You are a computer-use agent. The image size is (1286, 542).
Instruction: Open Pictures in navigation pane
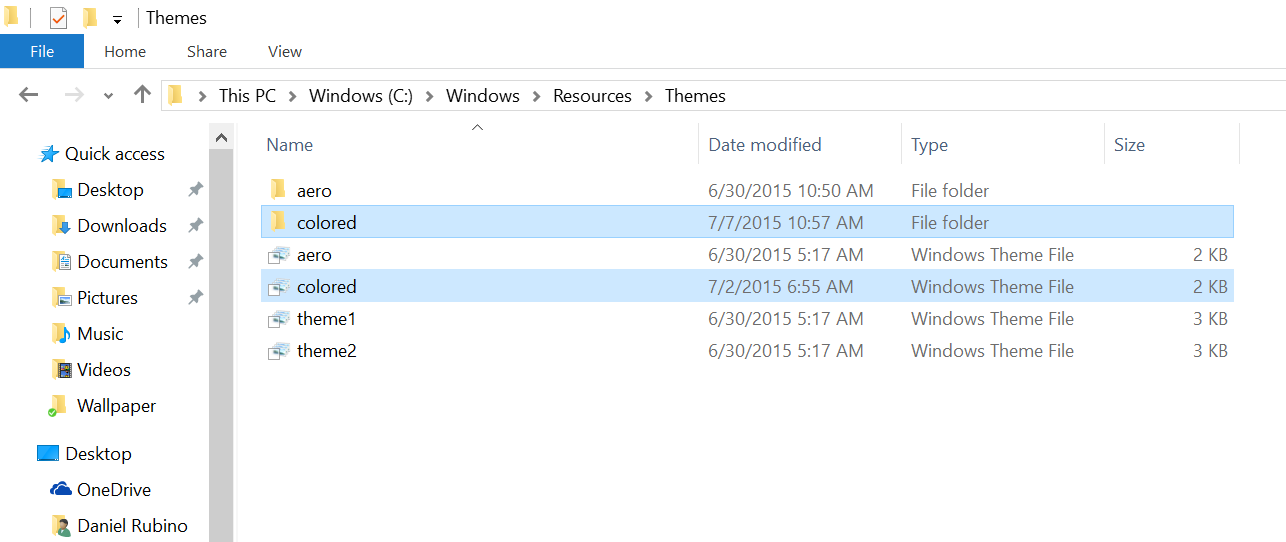107,298
